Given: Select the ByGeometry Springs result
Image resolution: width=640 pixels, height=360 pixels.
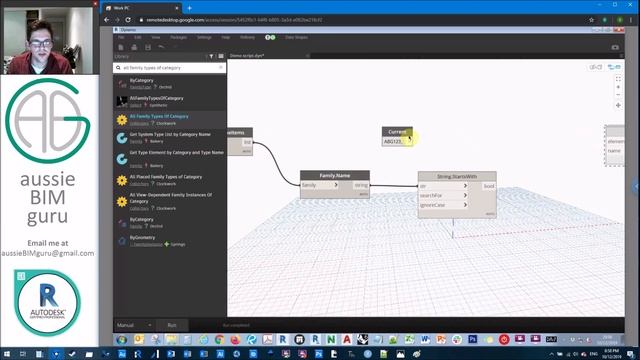Looking at the screenshot, I should coord(170,240).
